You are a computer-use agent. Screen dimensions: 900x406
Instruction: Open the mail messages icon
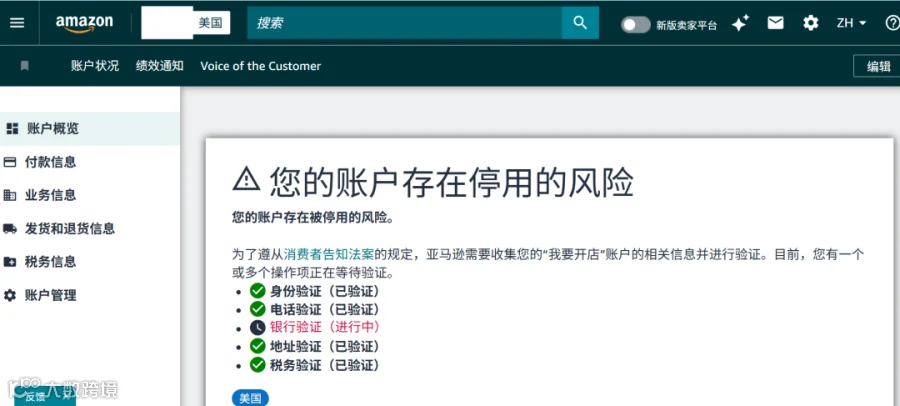pyautogui.click(x=775, y=23)
